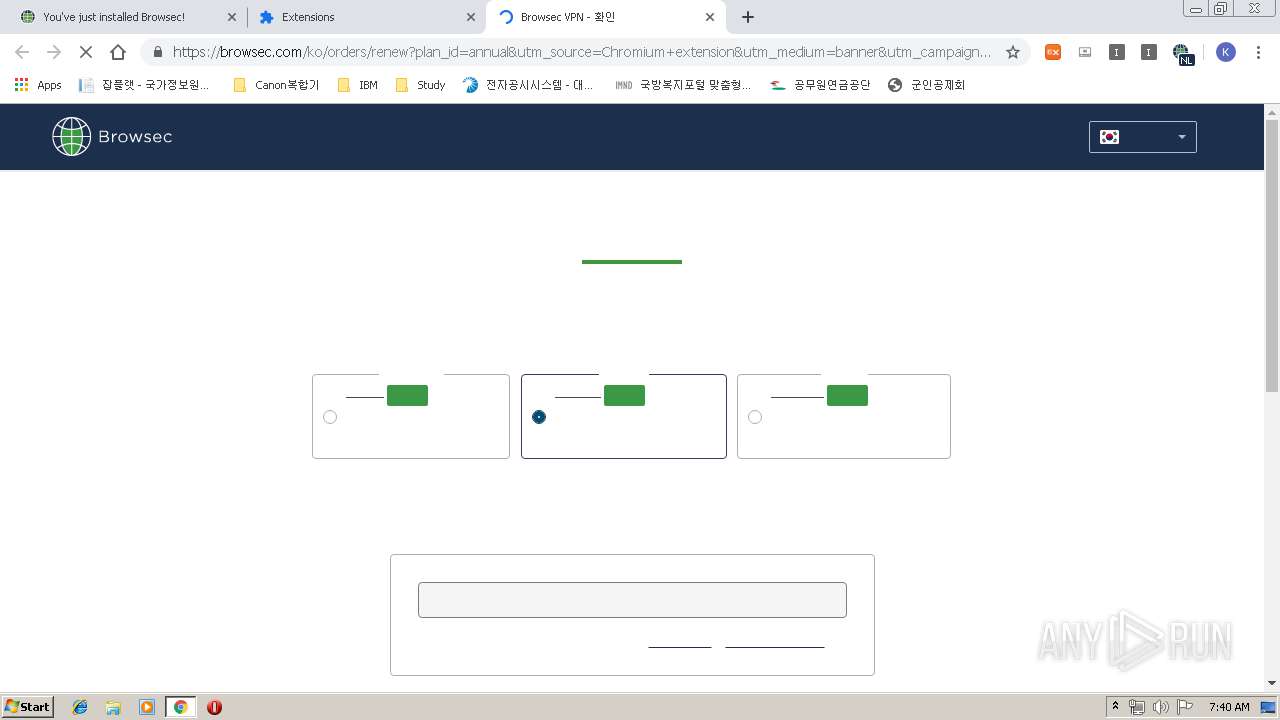The image size is (1280, 720).
Task: Select the middle plan radio button
Action: (539, 417)
